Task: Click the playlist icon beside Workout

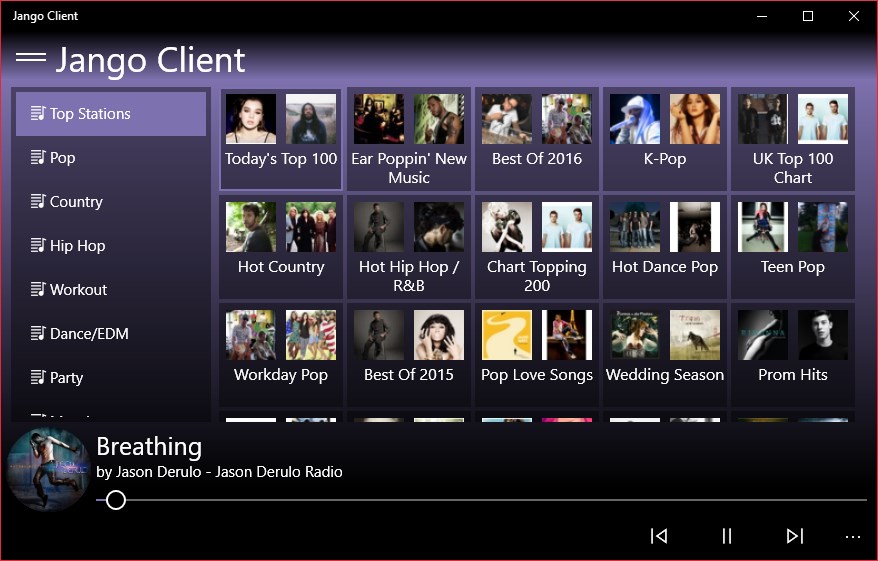Action: (x=38, y=289)
